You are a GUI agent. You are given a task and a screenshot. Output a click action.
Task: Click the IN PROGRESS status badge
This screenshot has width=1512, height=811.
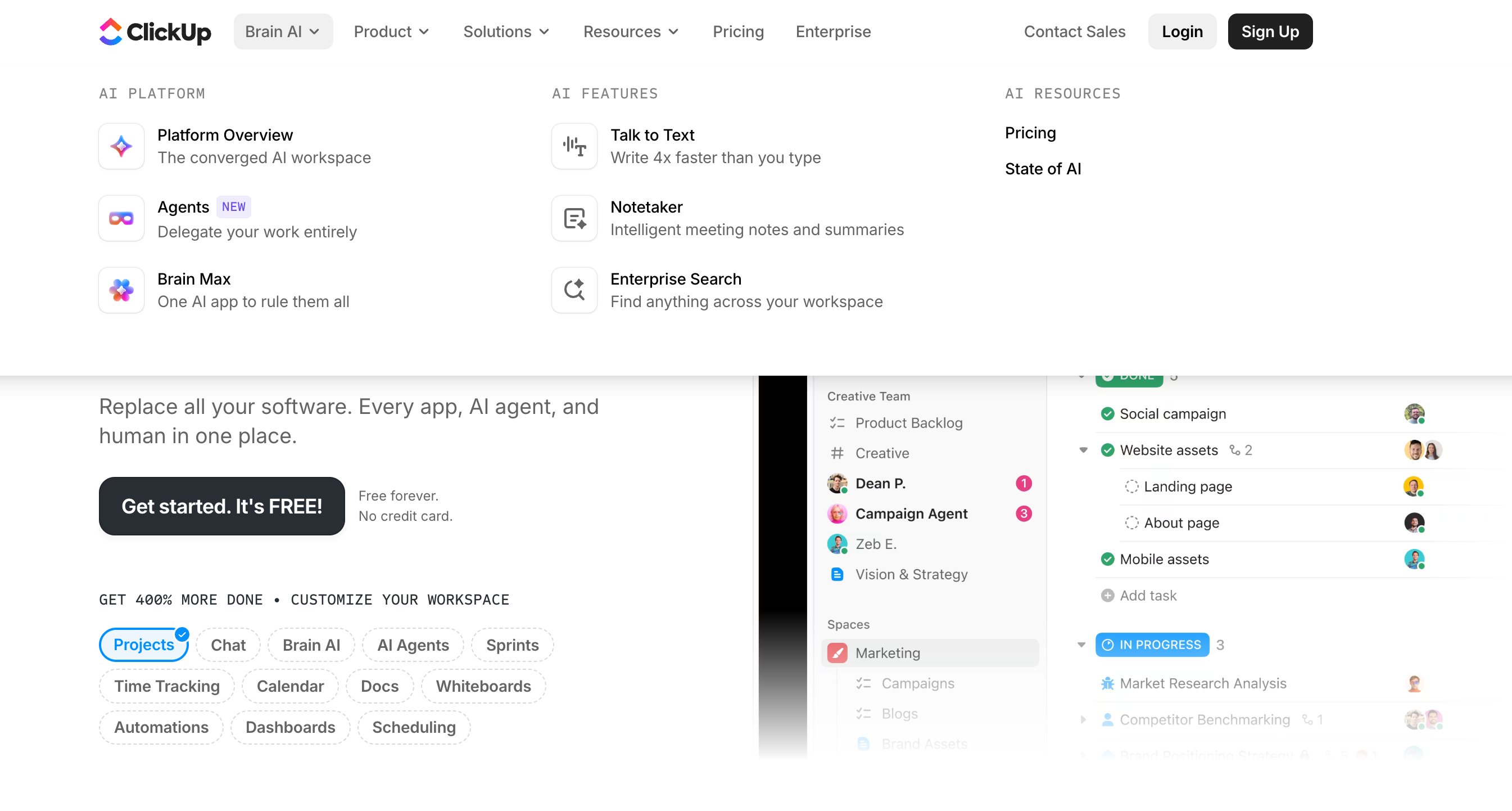coord(1152,645)
